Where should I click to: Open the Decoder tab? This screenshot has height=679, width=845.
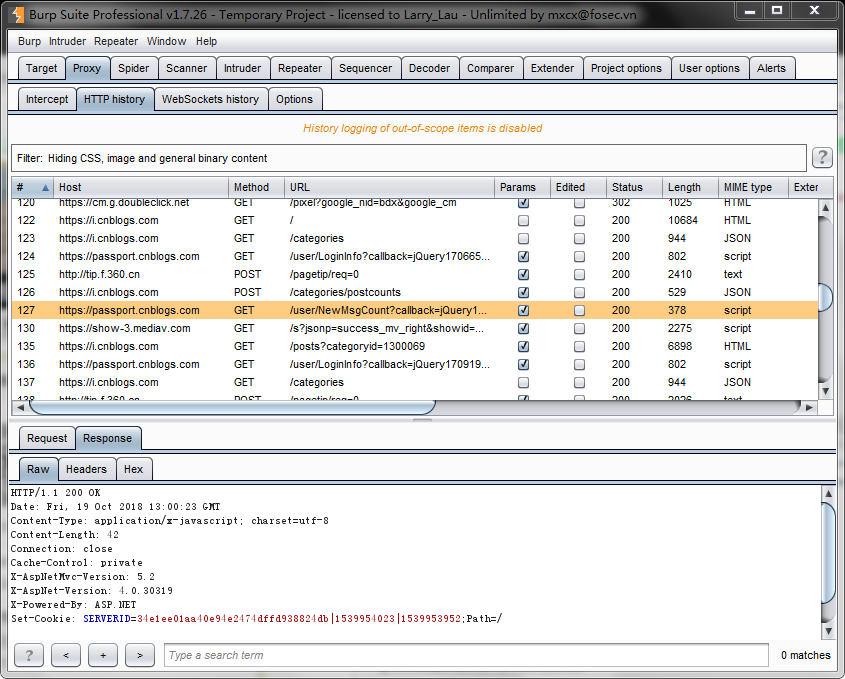pyautogui.click(x=430, y=68)
